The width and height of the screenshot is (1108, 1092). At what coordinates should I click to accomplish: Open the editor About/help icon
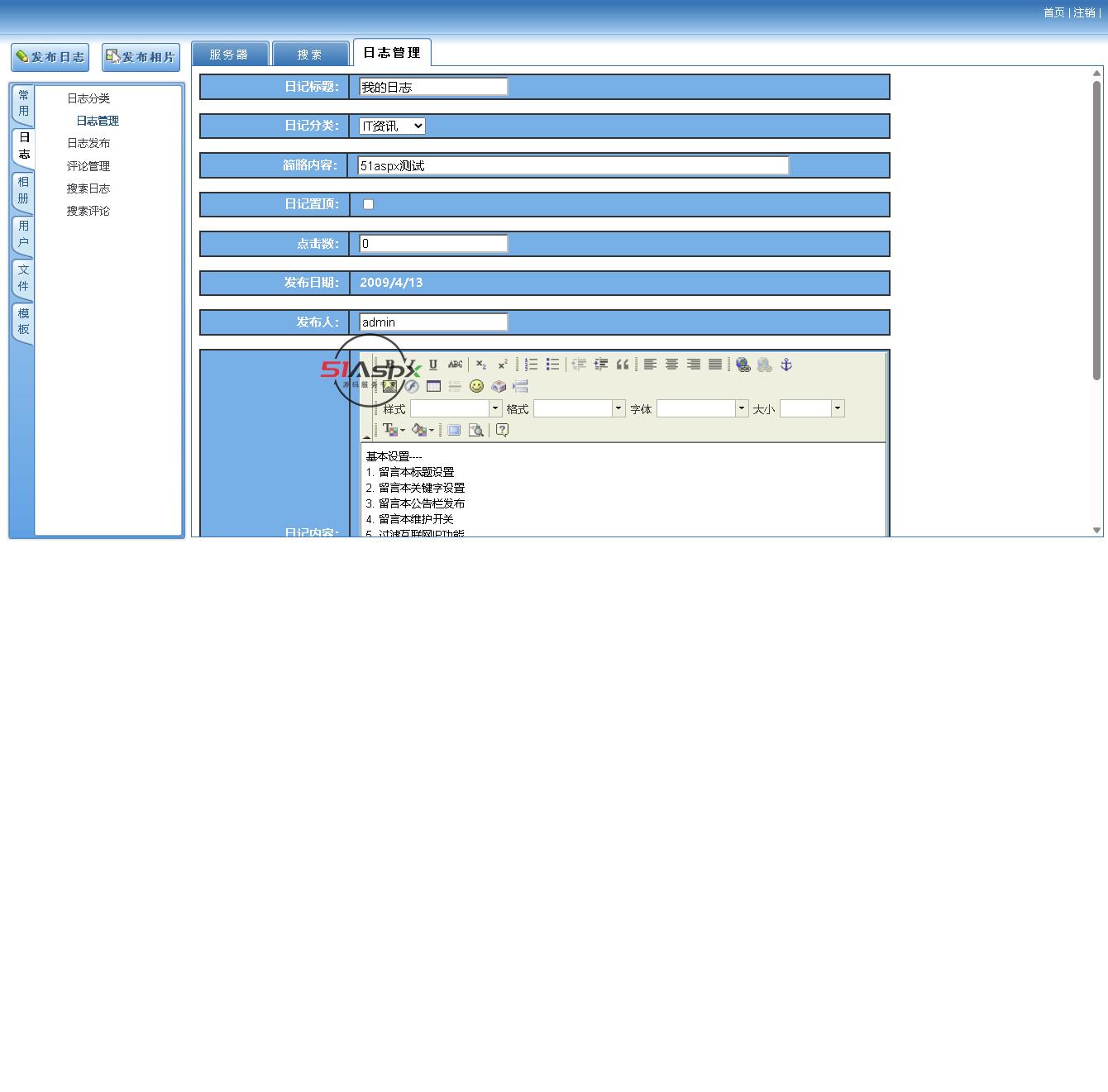(502, 430)
